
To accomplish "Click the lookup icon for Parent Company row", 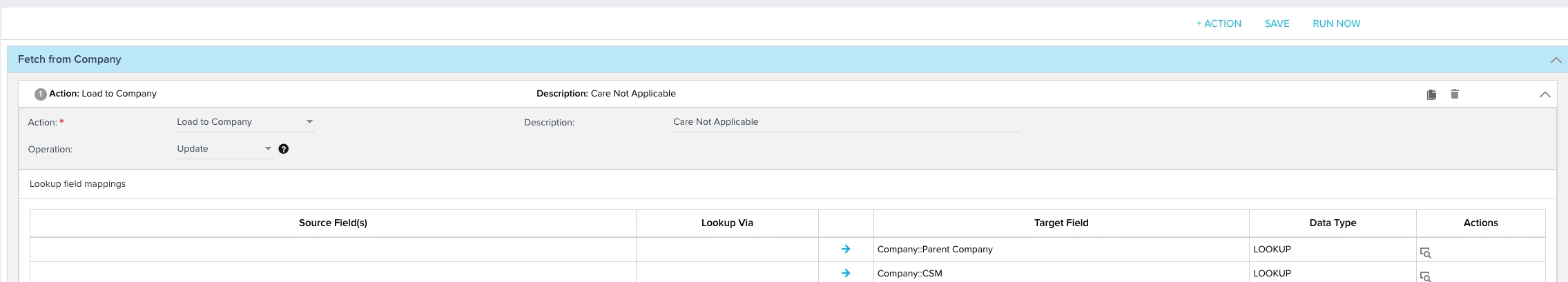I will pyautogui.click(x=1425, y=253).
